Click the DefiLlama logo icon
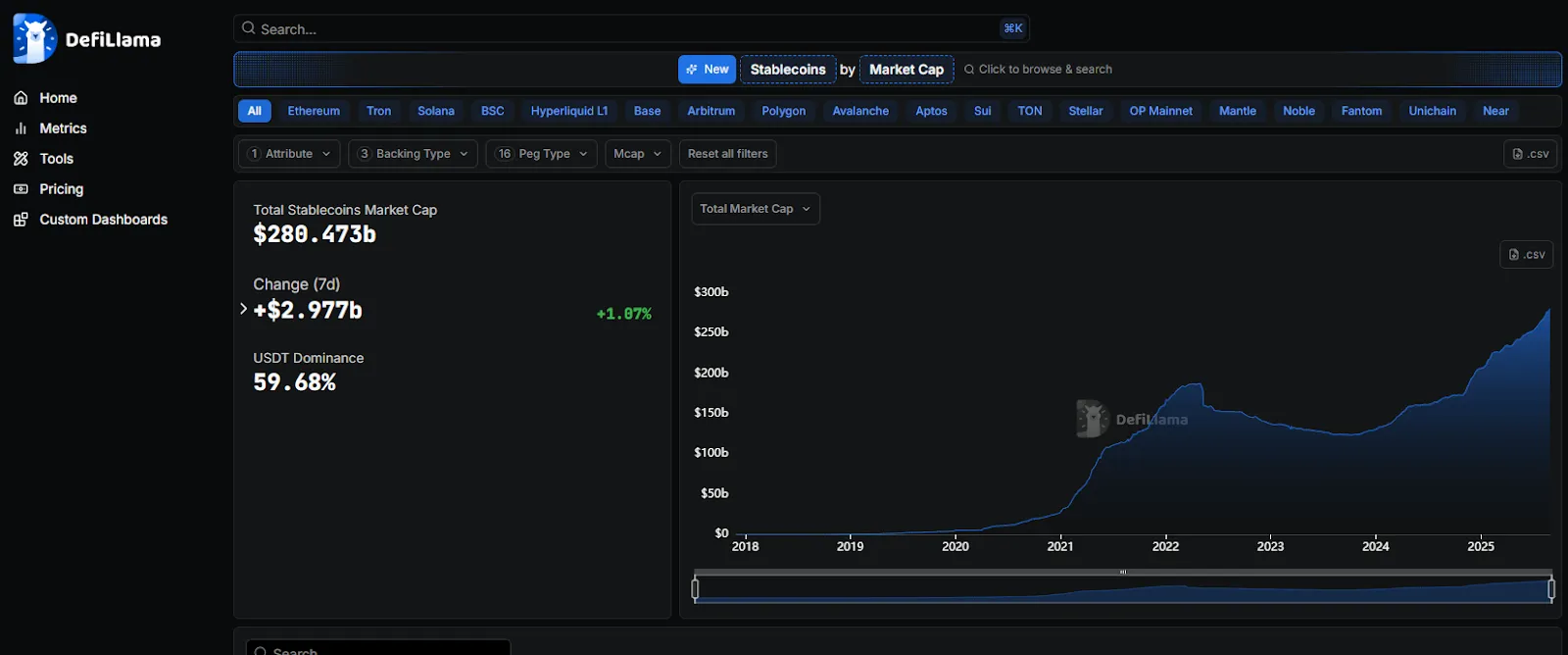The height and width of the screenshot is (655, 1568). tap(34, 39)
